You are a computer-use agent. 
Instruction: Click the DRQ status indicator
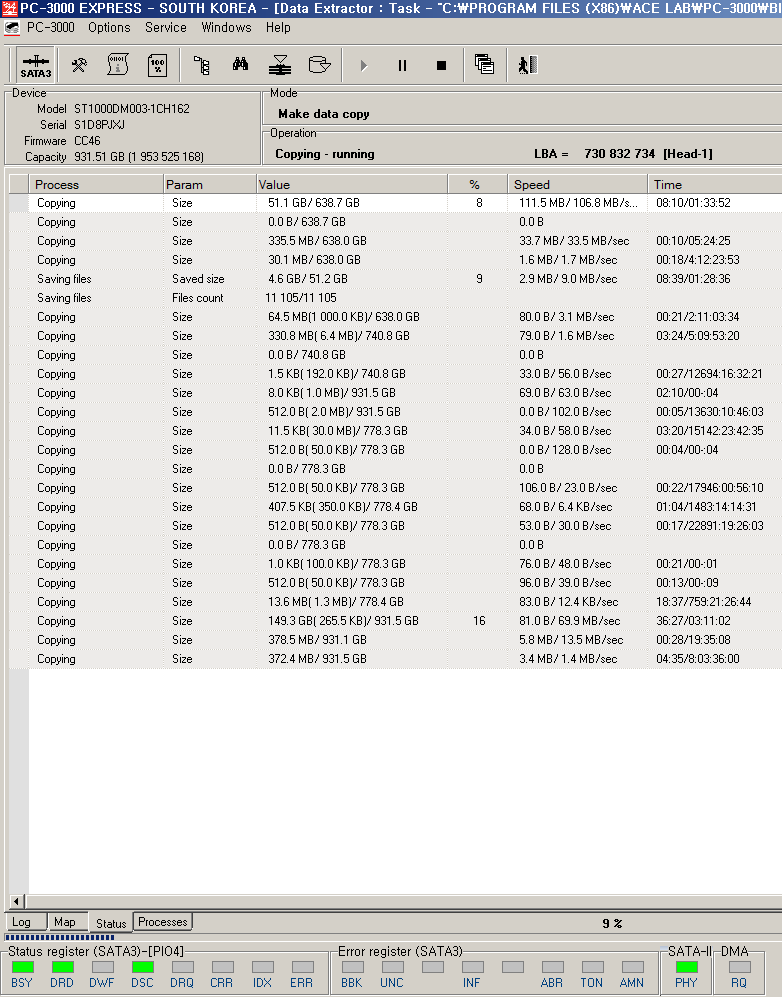(182, 966)
